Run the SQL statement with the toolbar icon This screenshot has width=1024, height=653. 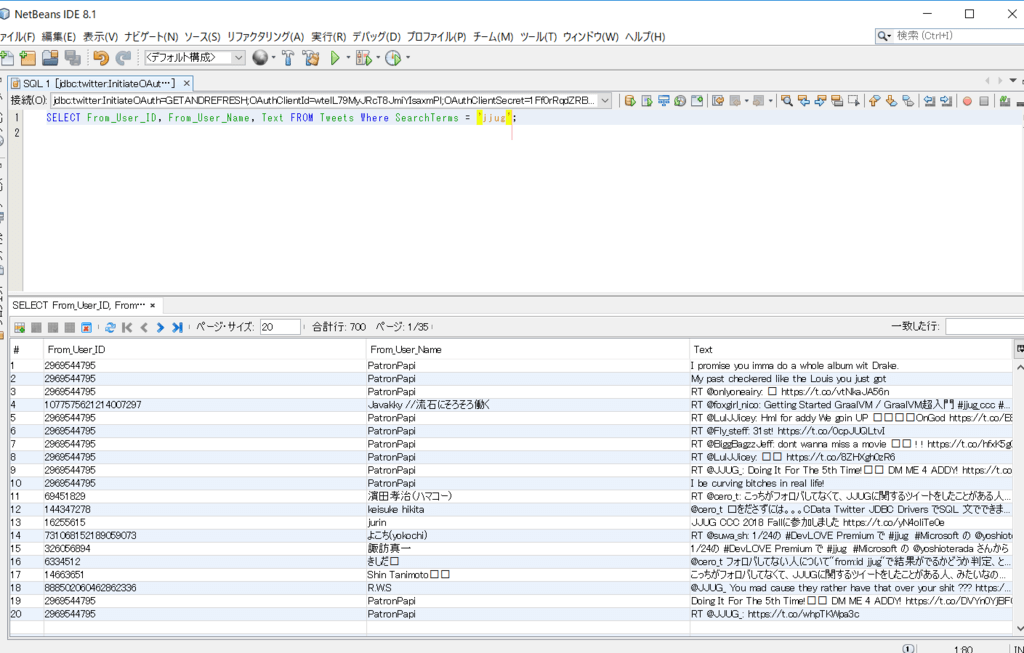pyautogui.click(x=630, y=100)
